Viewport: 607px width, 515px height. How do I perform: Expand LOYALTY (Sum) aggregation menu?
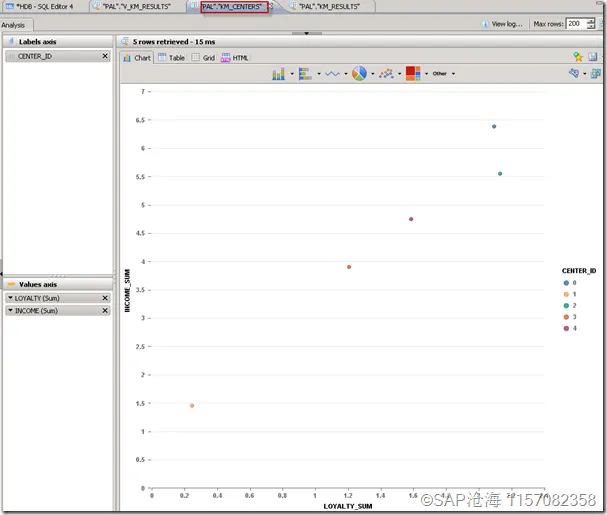10,298
